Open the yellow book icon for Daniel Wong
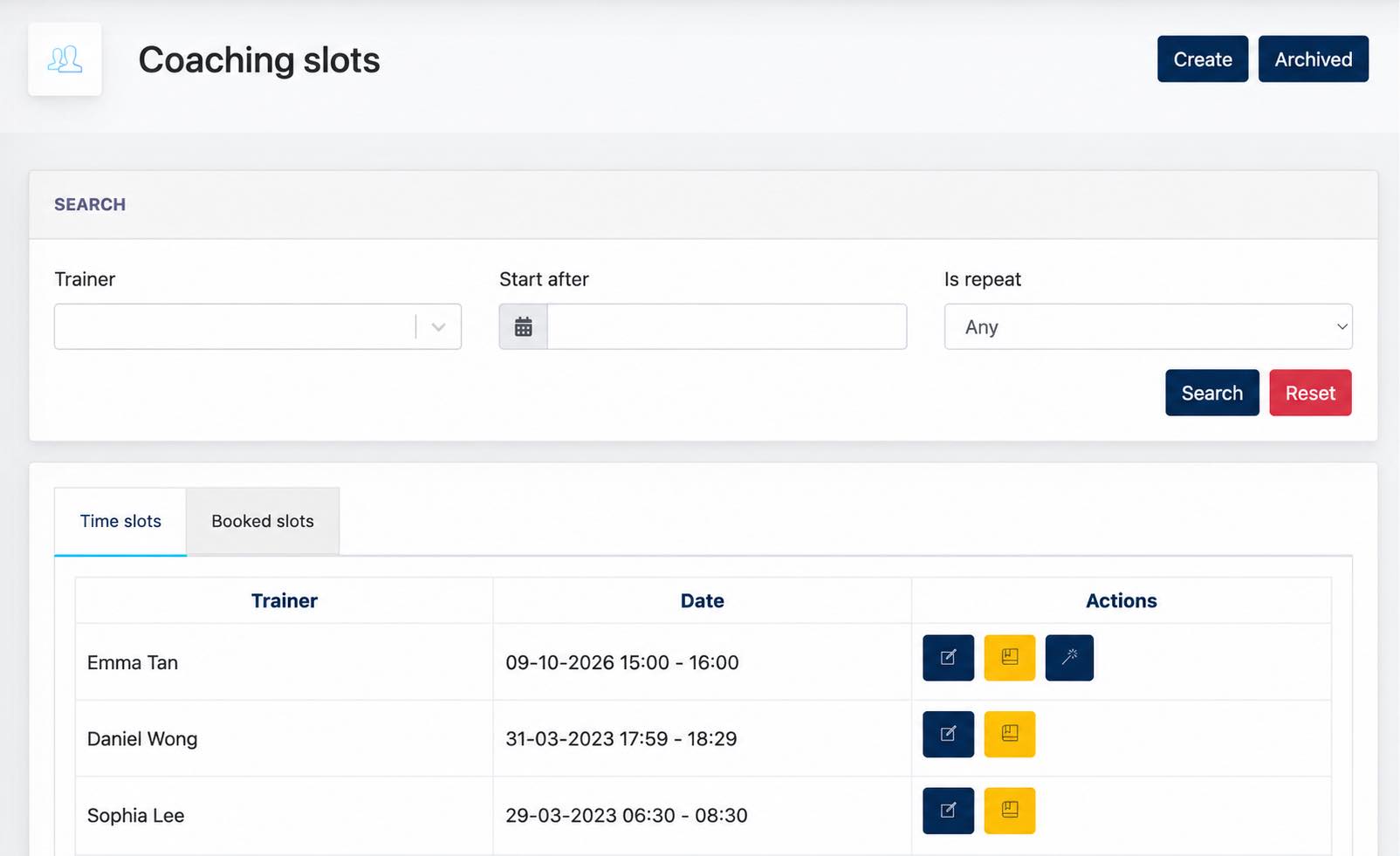 pos(1010,734)
